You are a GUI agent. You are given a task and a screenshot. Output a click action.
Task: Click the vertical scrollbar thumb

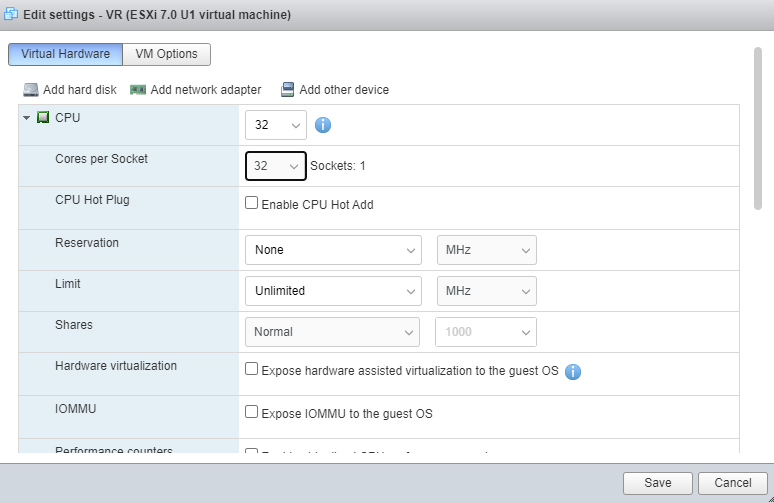point(758,128)
